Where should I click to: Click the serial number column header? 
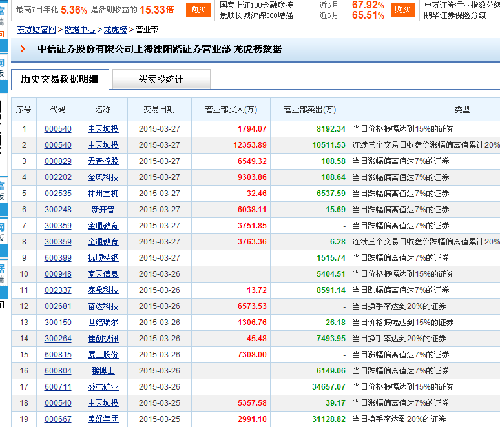24,109
